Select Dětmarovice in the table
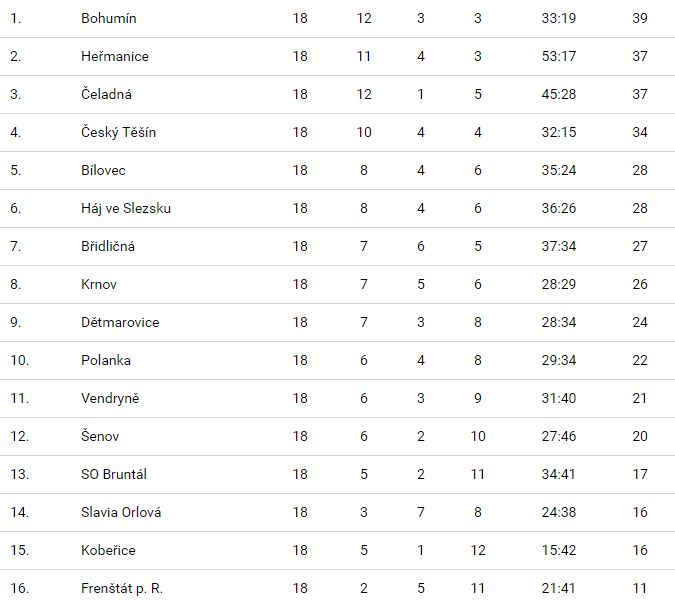Viewport: 675px width, 606px height. (120, 322)
